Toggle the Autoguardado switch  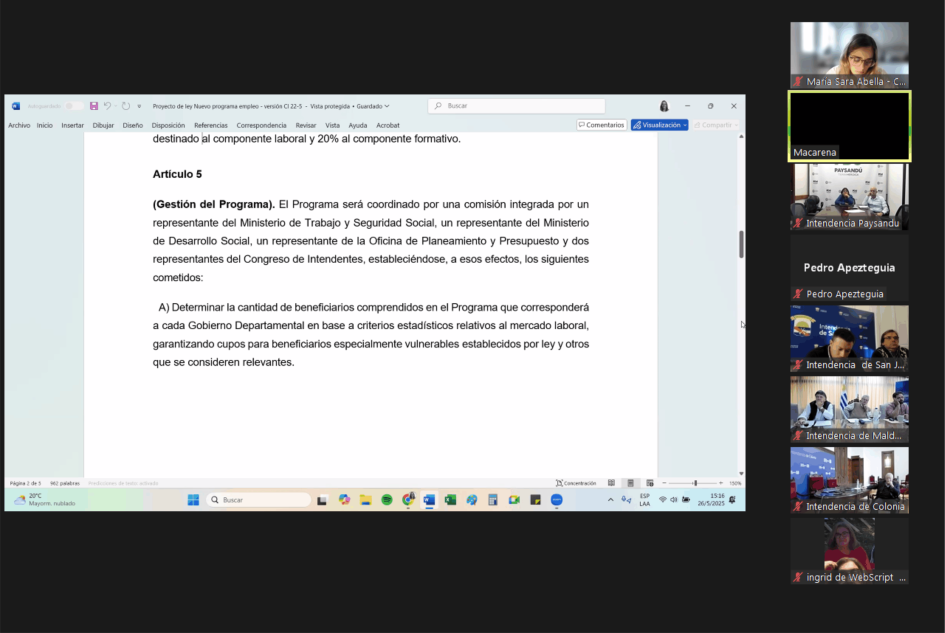73,106
